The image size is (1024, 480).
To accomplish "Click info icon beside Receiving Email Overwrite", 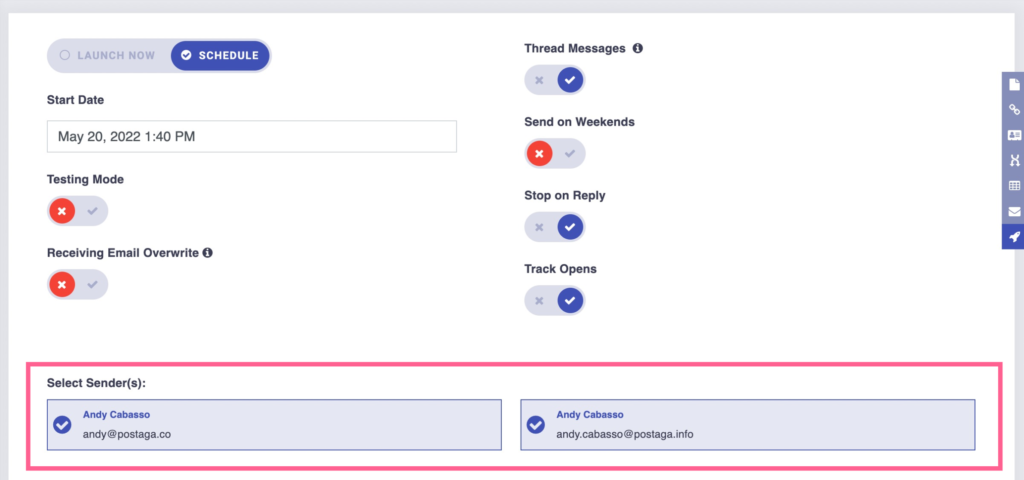I will (208, 253).
